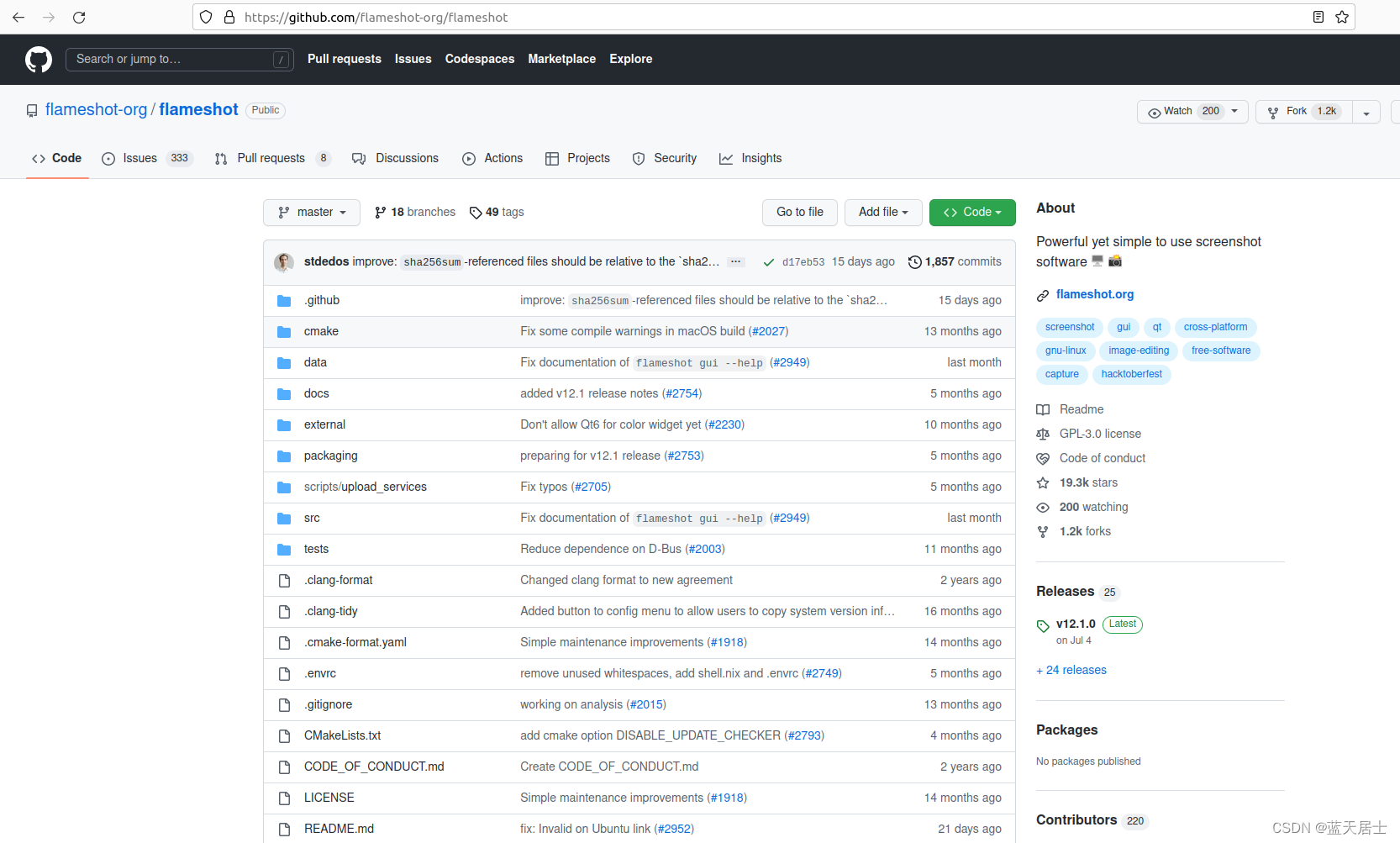Click the stars icon next to 19.3k
Screen dimensions: 1400x843
click(x=1043, y=483)
